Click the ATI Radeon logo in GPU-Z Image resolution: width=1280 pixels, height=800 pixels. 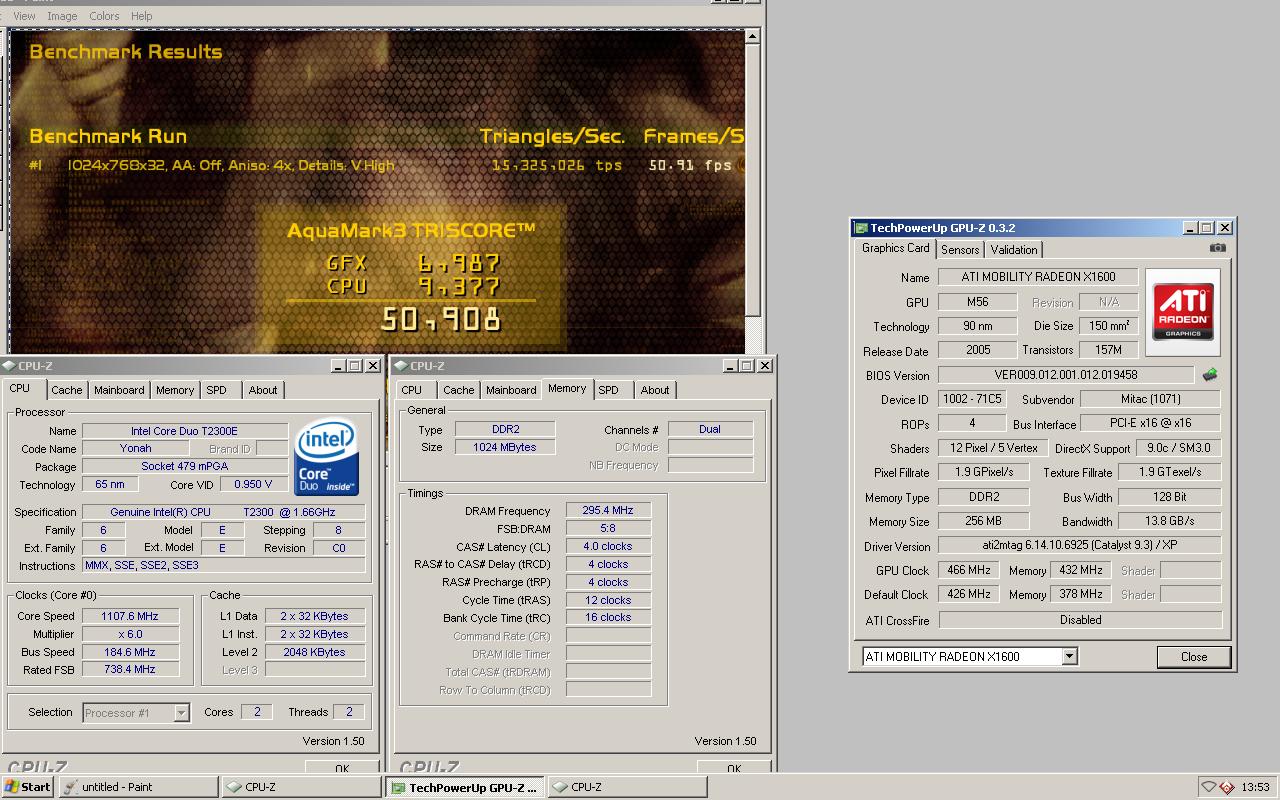1183,312
